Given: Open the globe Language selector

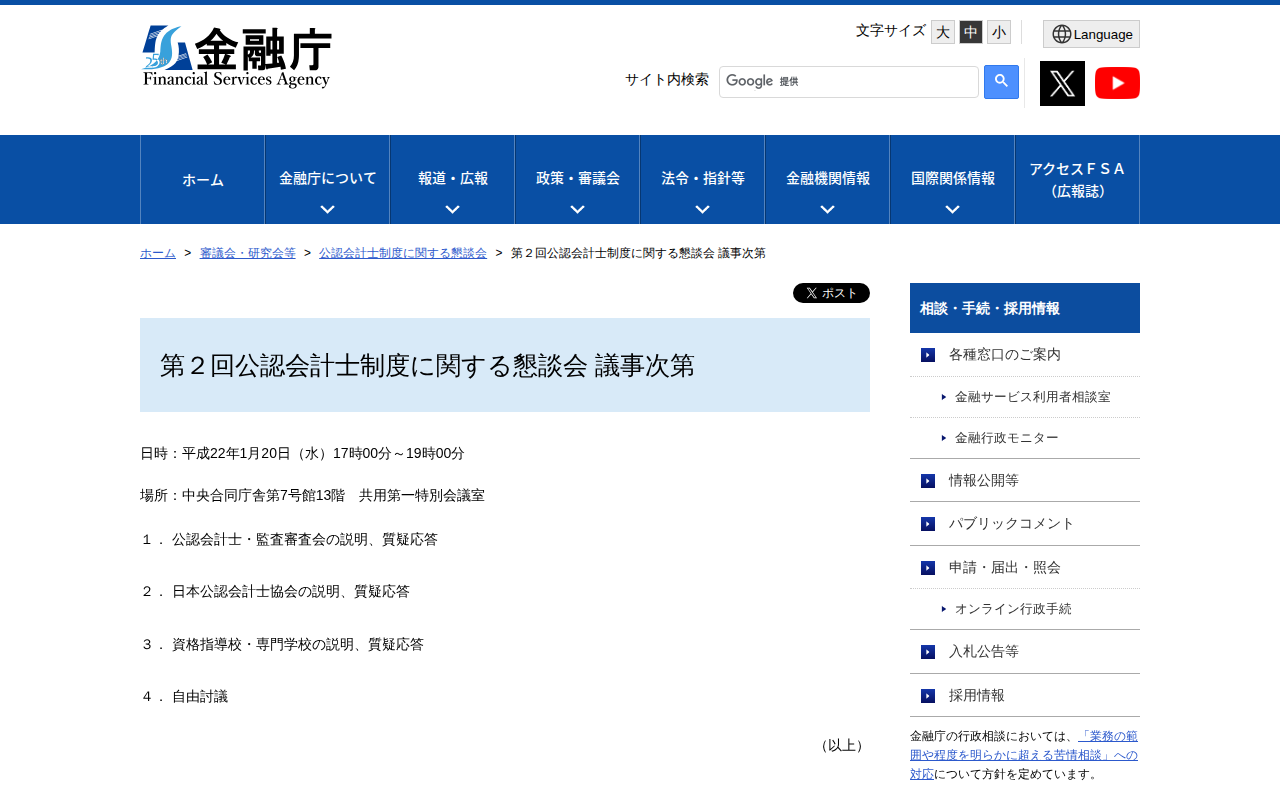Looking at the screenshot, I should pos(1091,33).
